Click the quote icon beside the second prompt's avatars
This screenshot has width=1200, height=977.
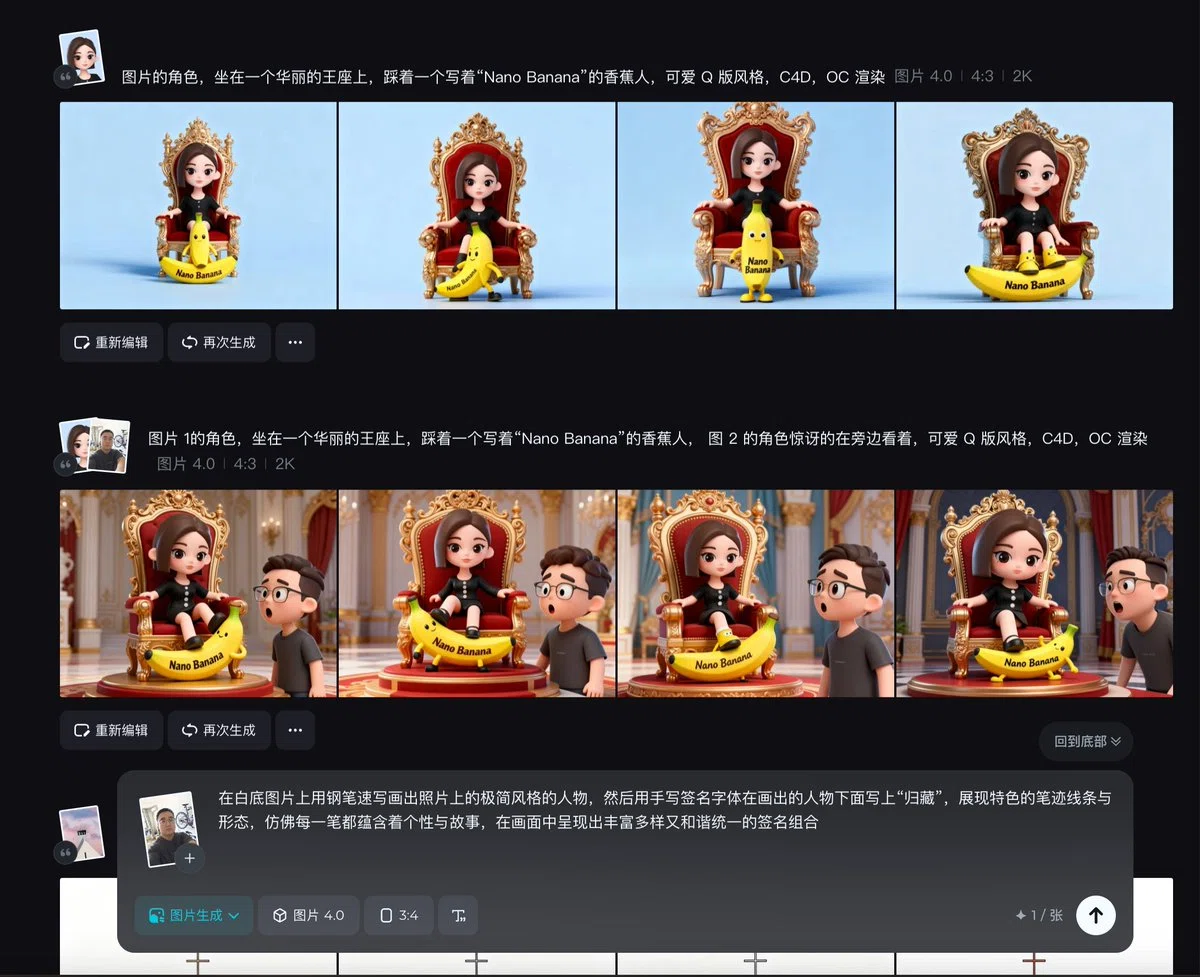click(x=65, y=463)
